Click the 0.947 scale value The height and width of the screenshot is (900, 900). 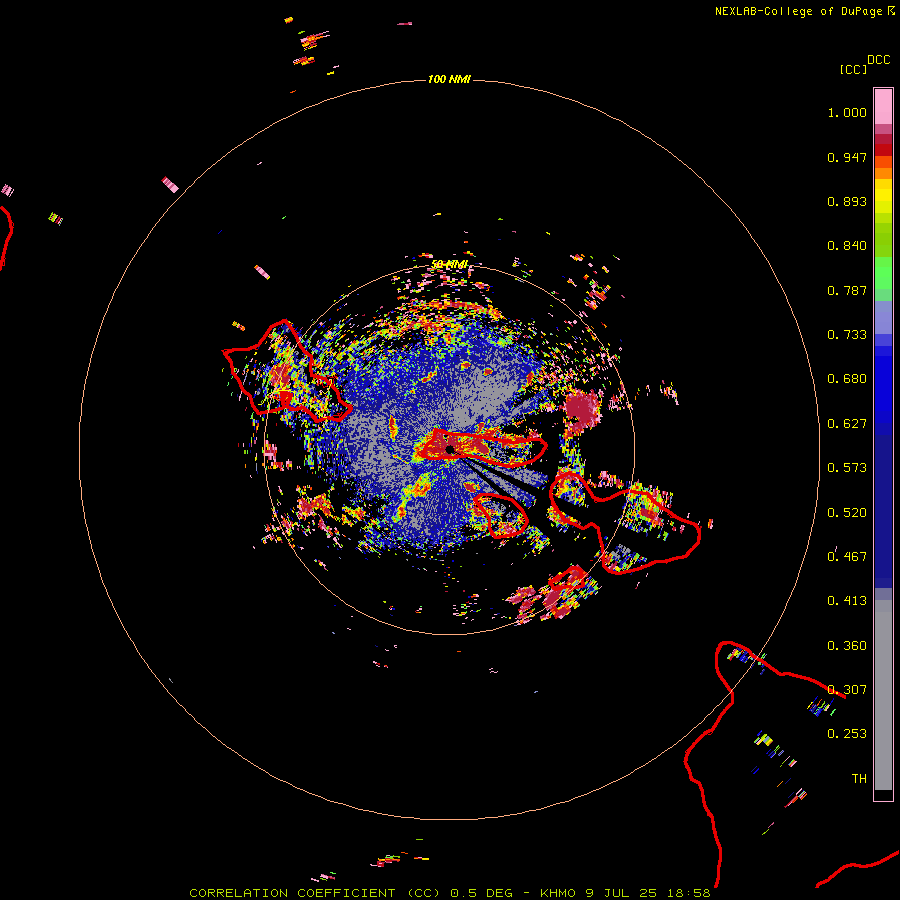tap(847, 157)
